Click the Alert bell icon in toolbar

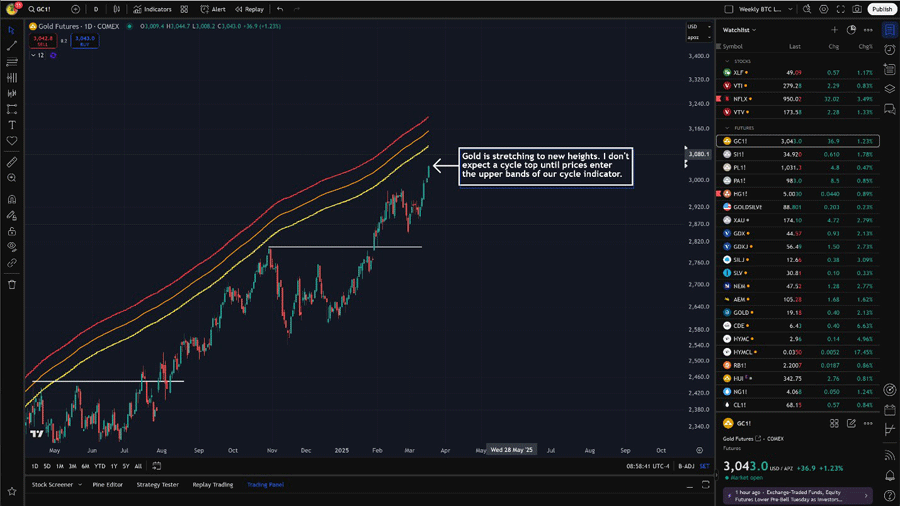click(214, 9)
